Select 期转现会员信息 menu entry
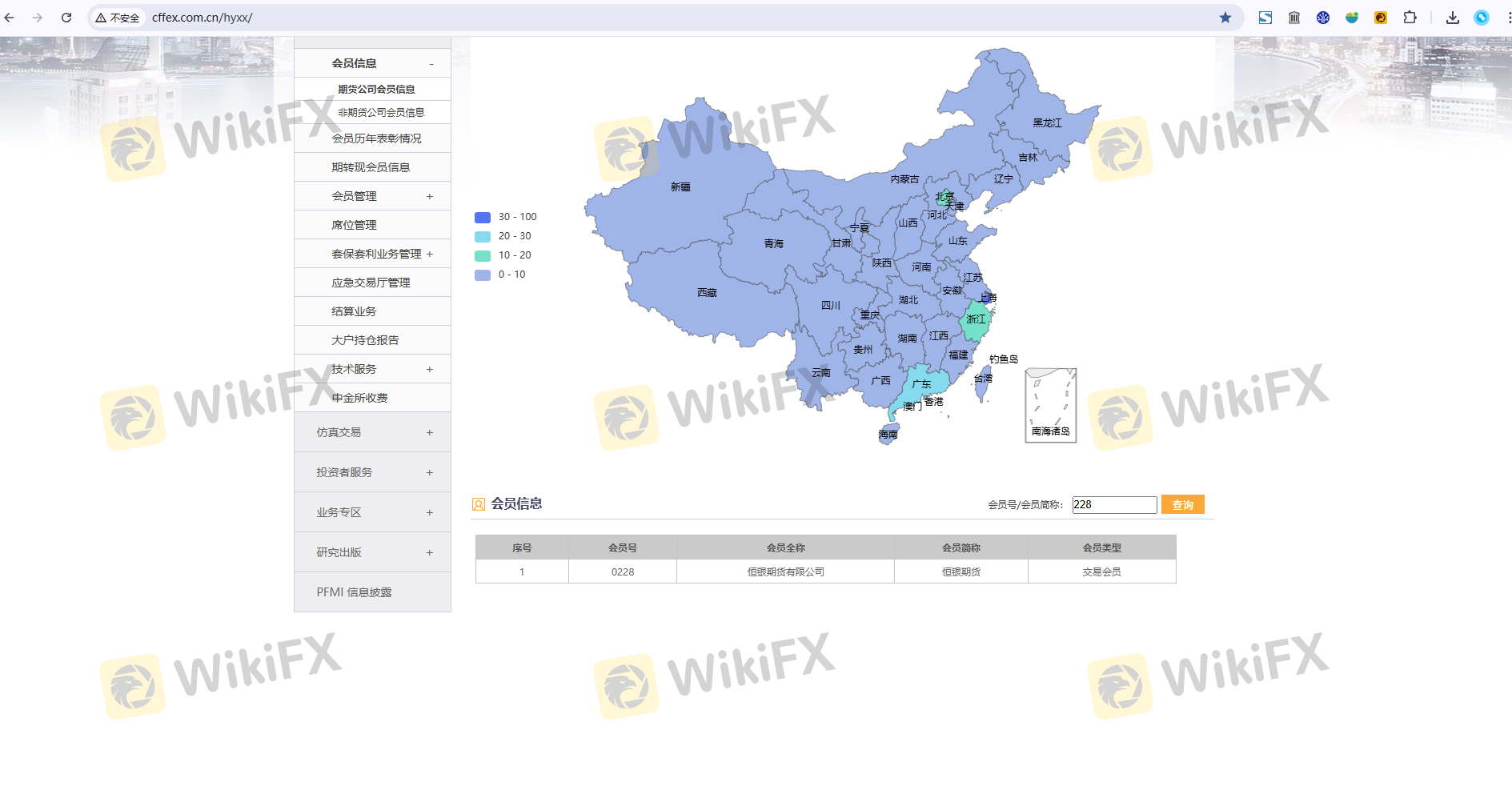1512x790 pixels. pos(371,167)
